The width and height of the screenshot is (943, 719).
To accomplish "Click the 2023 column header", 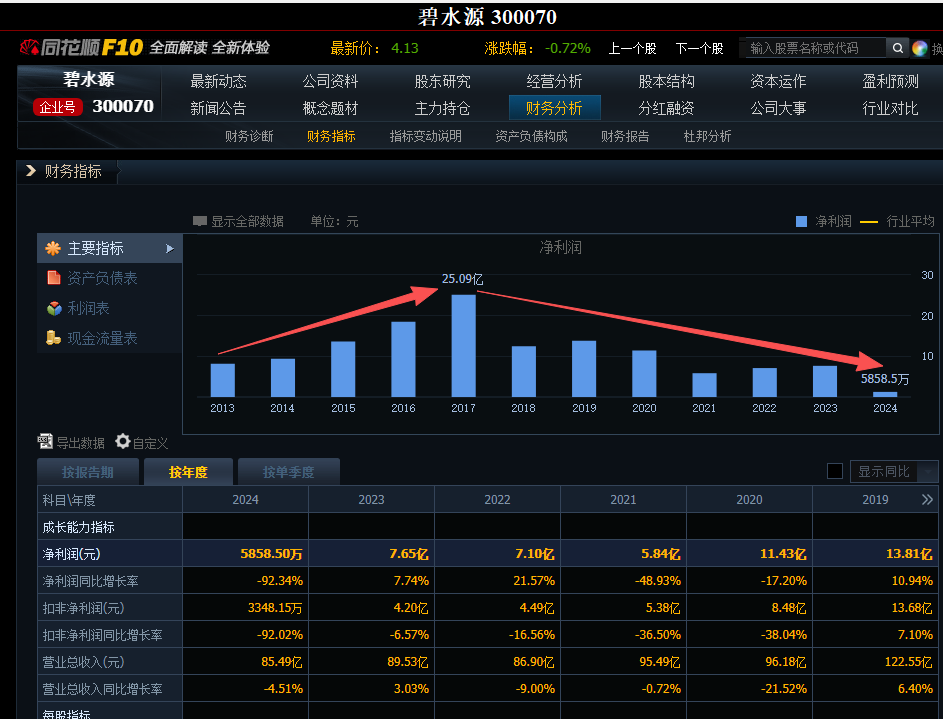I will [371, 500].
